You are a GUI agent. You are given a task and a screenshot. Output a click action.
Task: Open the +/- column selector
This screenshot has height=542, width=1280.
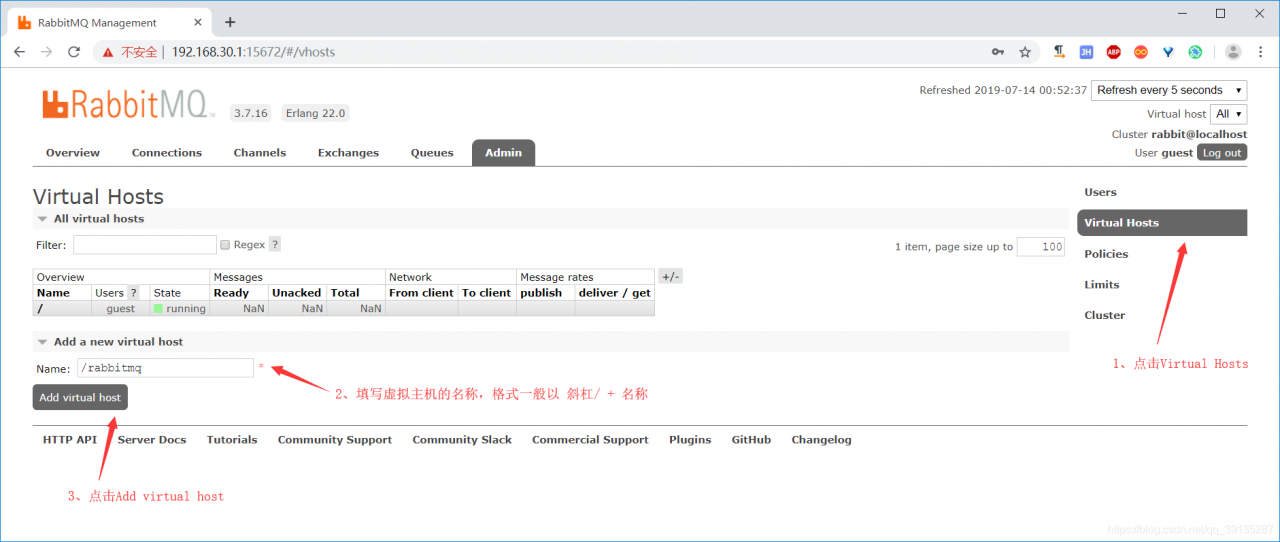coord(670,277)
